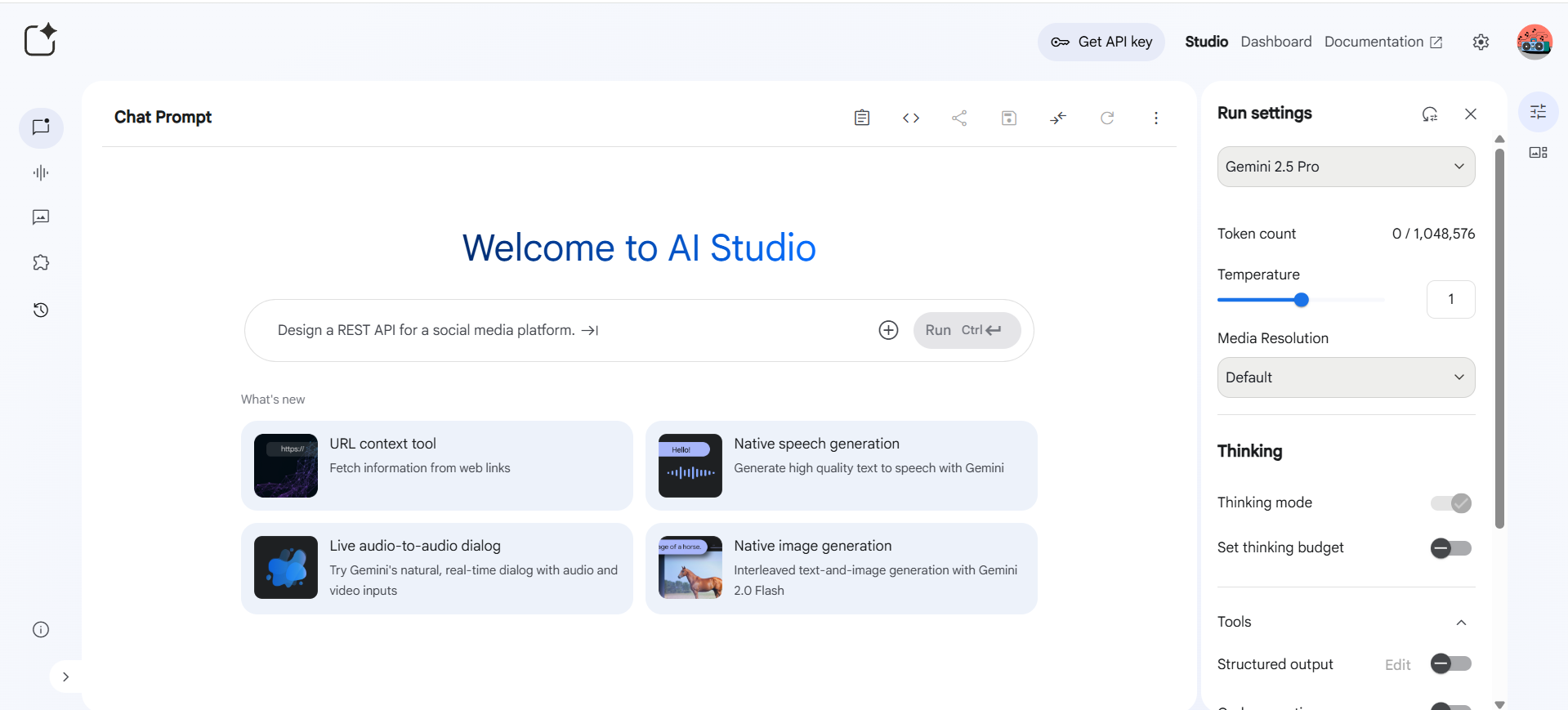This screenshot has height=710, width=1568.
Task: Open the Documentation link
Action: [1383, 42]
